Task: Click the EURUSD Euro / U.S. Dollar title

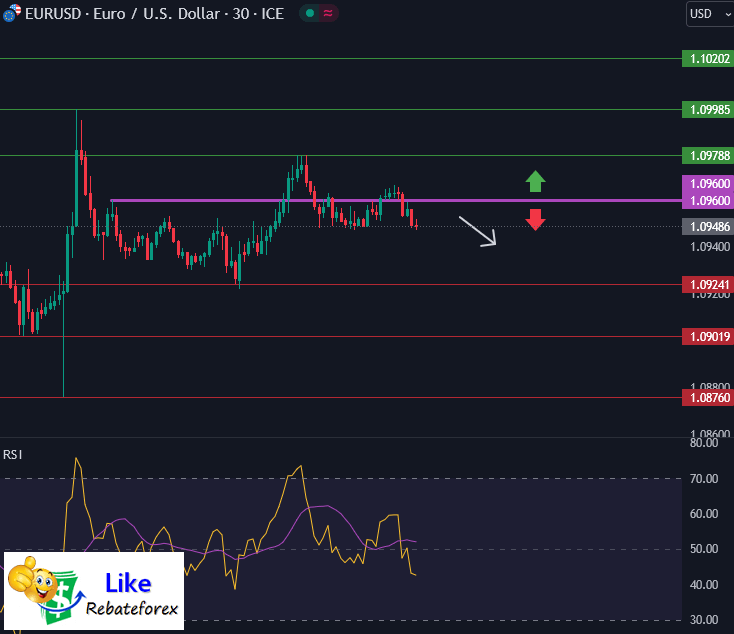Action: click(x=154, y=14)
